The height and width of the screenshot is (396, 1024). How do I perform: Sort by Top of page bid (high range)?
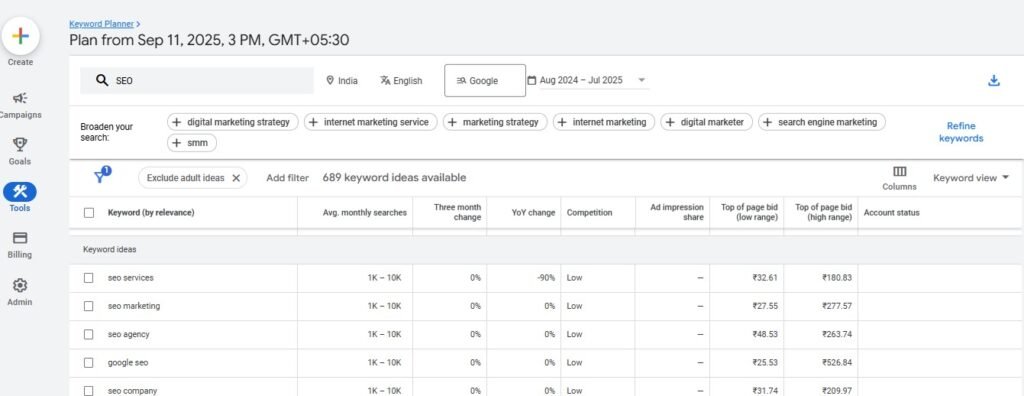click(824, 212)
